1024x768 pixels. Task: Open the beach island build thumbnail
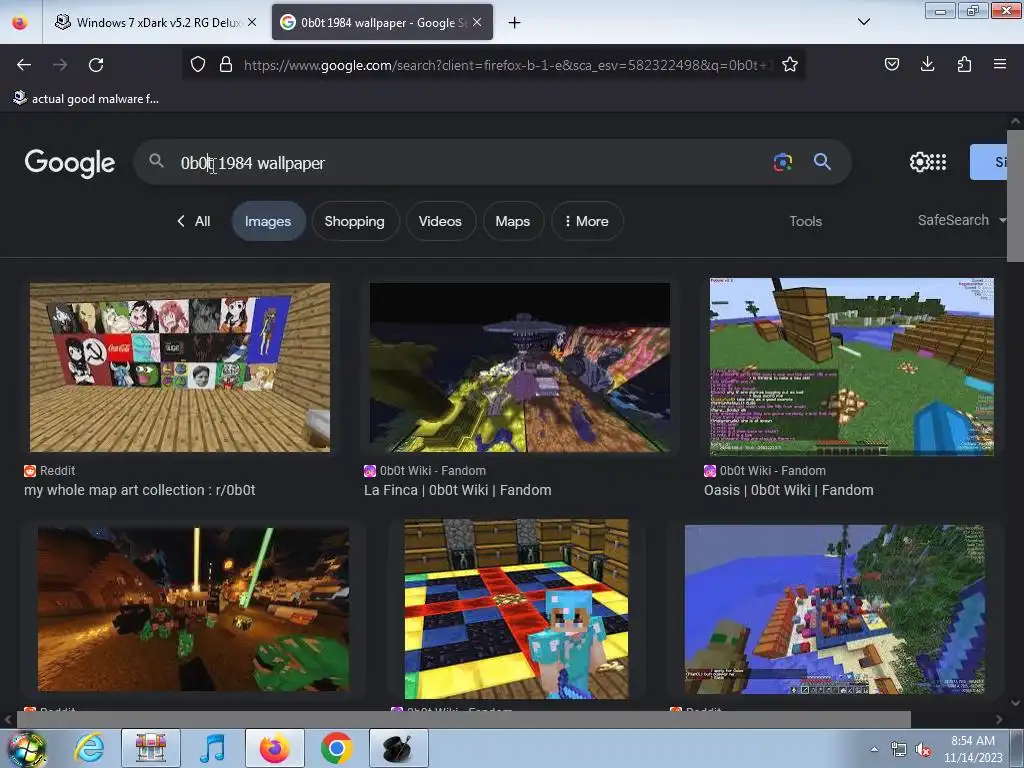point(835,609)
